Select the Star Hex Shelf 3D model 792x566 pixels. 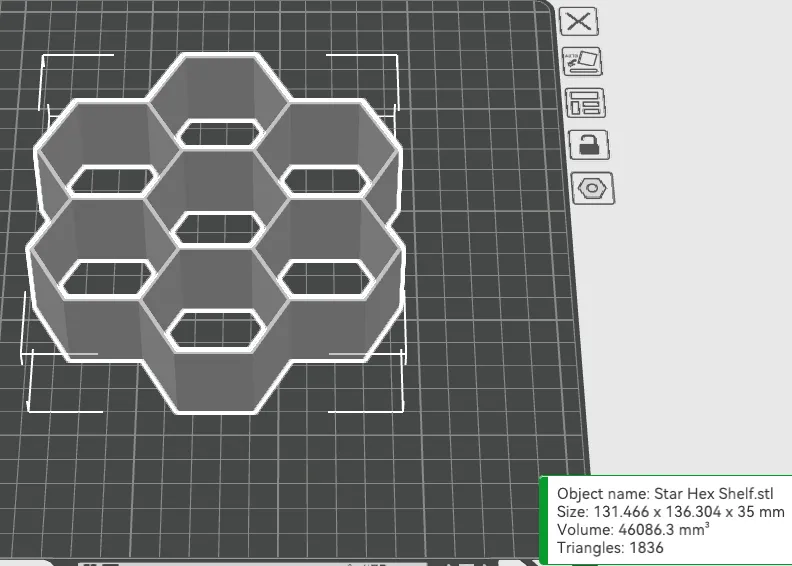tap(217, 232)
